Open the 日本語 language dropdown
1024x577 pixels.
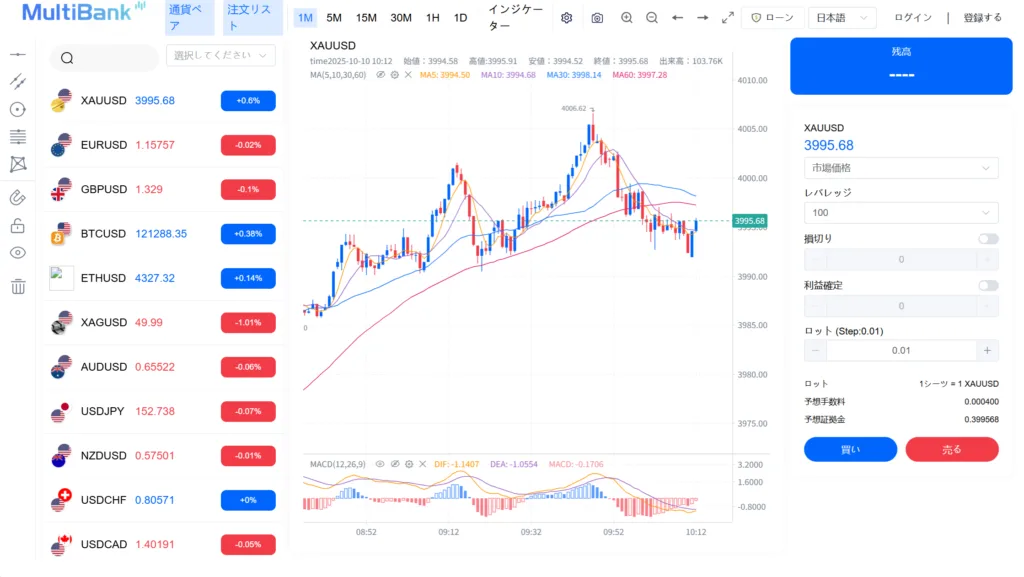(842, 18)
